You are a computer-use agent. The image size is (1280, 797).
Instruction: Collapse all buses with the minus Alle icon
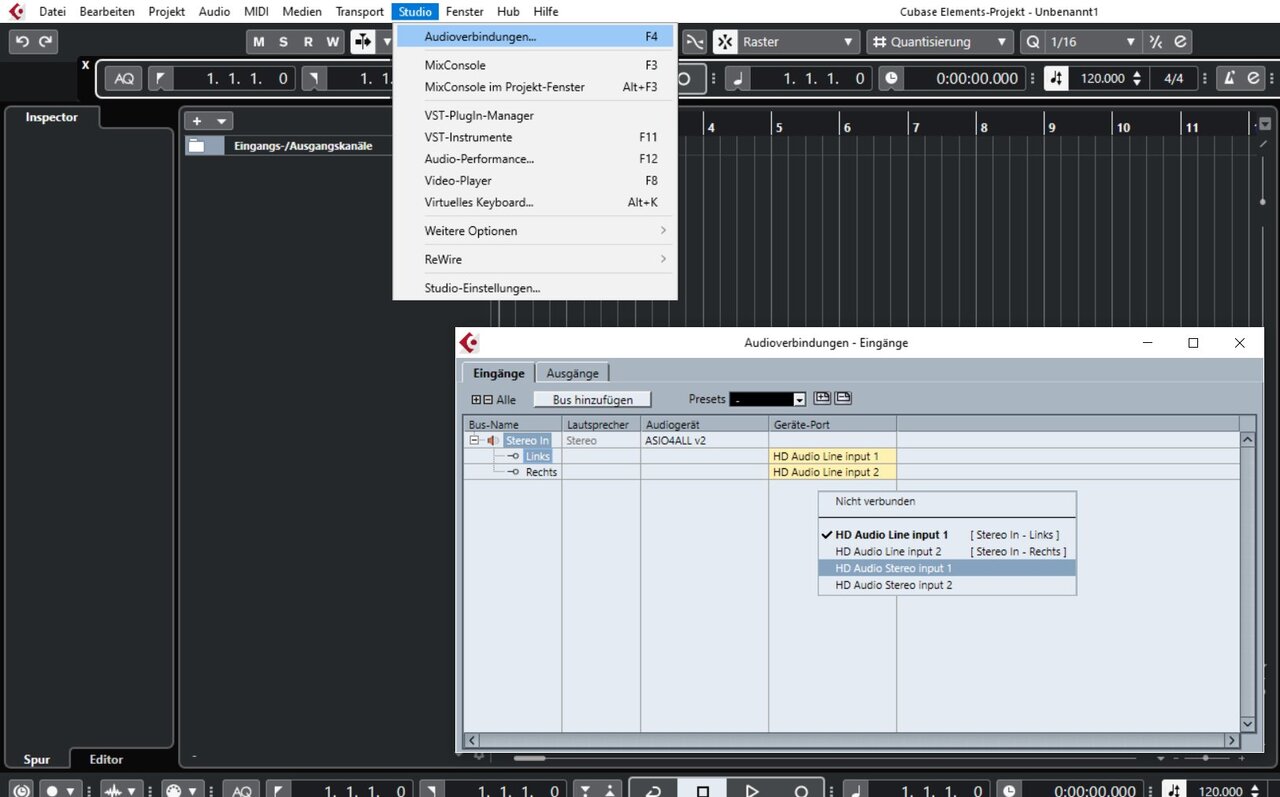point(488,400)
